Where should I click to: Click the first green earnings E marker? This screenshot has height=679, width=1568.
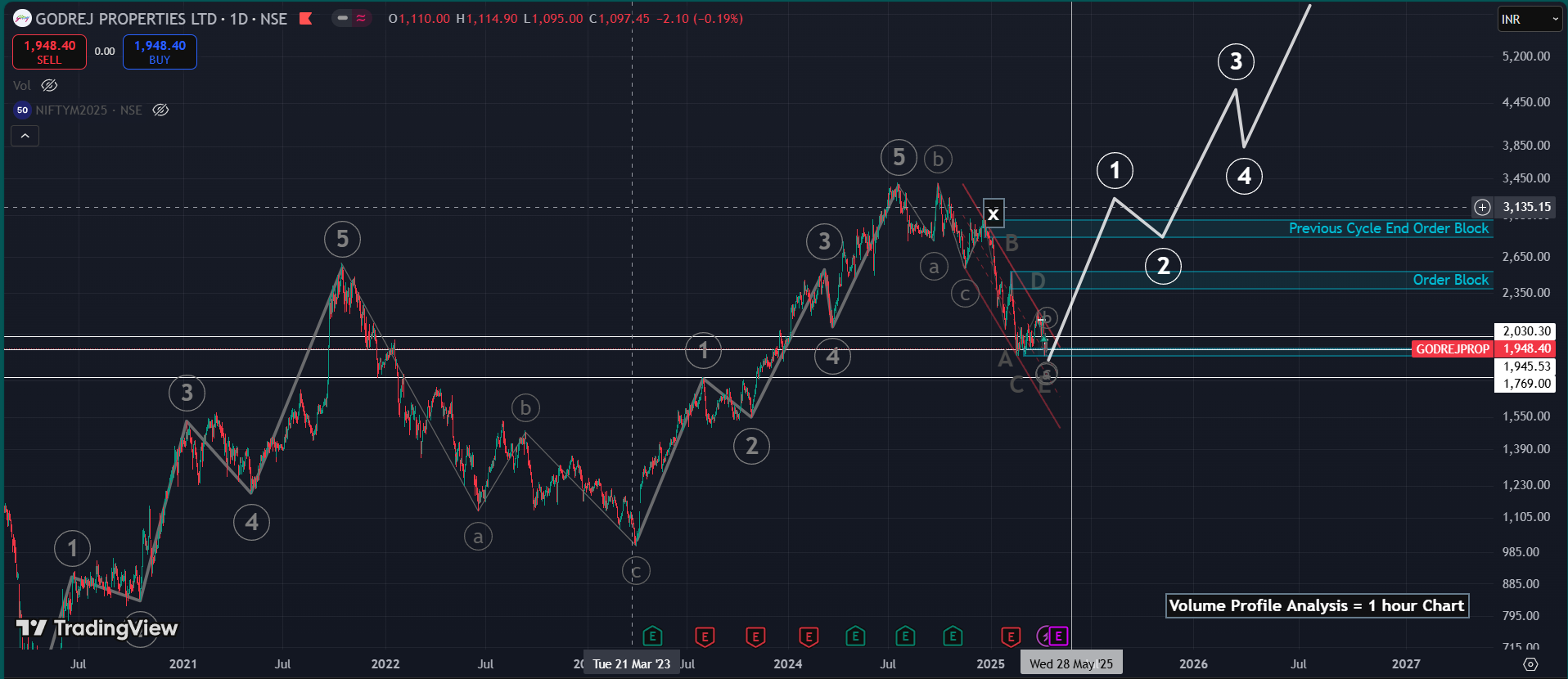(x=652, y=636)
